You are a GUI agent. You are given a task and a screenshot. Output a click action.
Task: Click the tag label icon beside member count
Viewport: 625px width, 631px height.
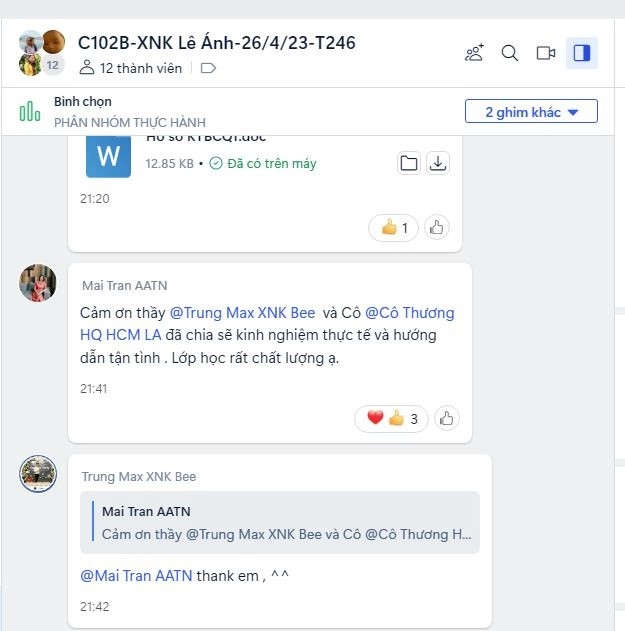[x=208, y=68]
